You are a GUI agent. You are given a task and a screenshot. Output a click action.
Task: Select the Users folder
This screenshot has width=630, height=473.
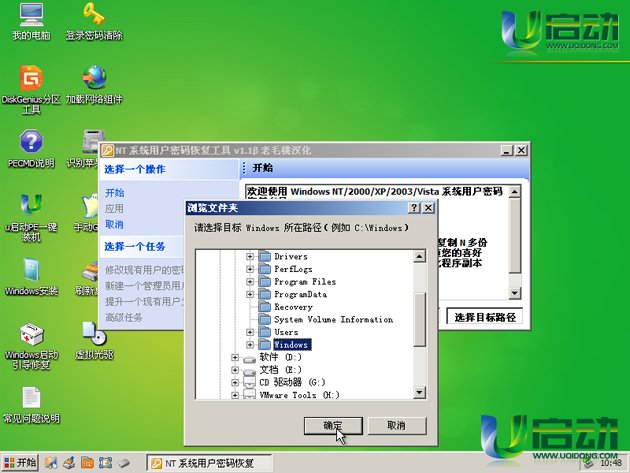[x=286, y=332]
